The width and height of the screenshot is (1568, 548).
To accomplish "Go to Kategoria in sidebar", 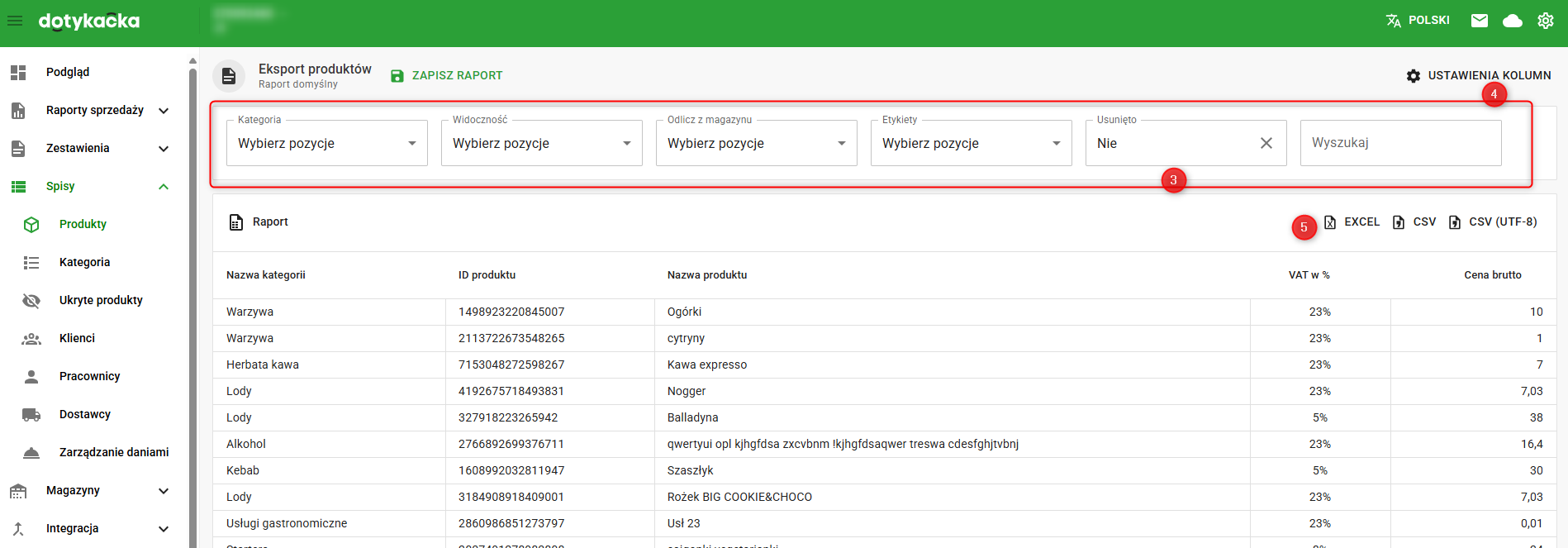I will coord(84,262).
